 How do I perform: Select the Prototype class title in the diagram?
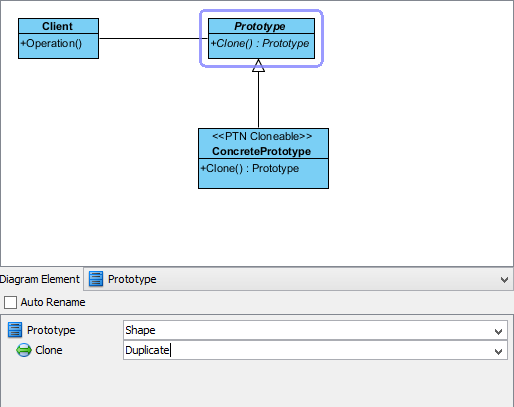(x=260, y=26)
